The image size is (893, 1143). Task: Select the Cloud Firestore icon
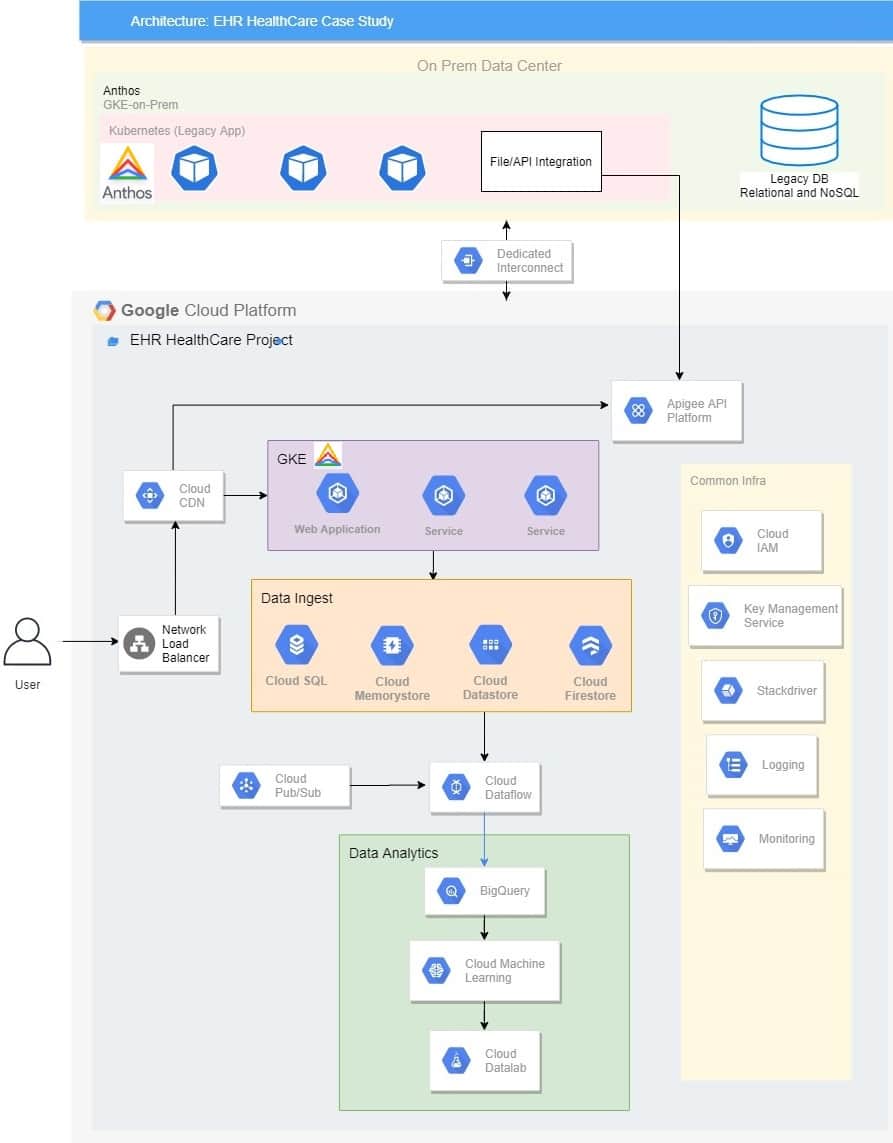tap(590, 645)
